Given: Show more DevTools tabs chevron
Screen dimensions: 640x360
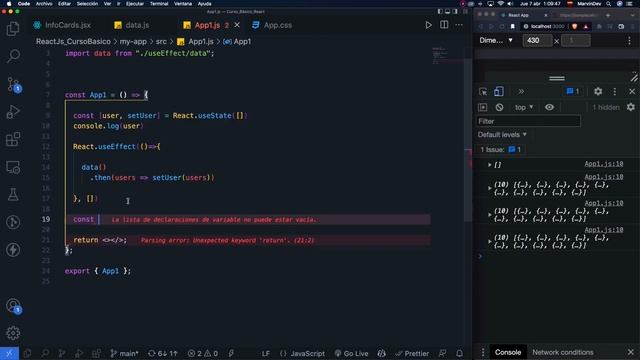Looking at the screenshot, I should pos(521,91).
